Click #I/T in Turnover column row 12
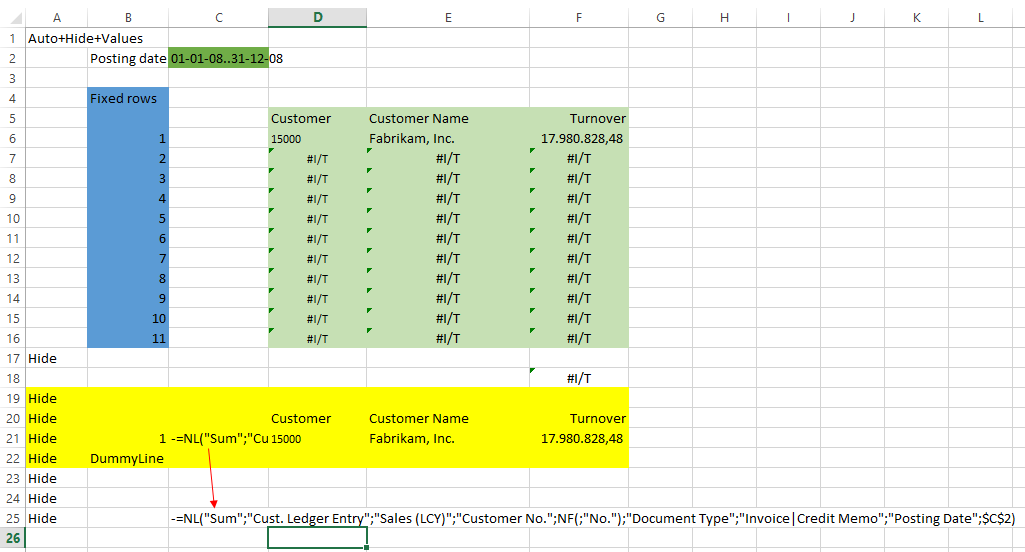Image resolution: width=1025 pixels, height=552 pixels. [x=579, y=258]
